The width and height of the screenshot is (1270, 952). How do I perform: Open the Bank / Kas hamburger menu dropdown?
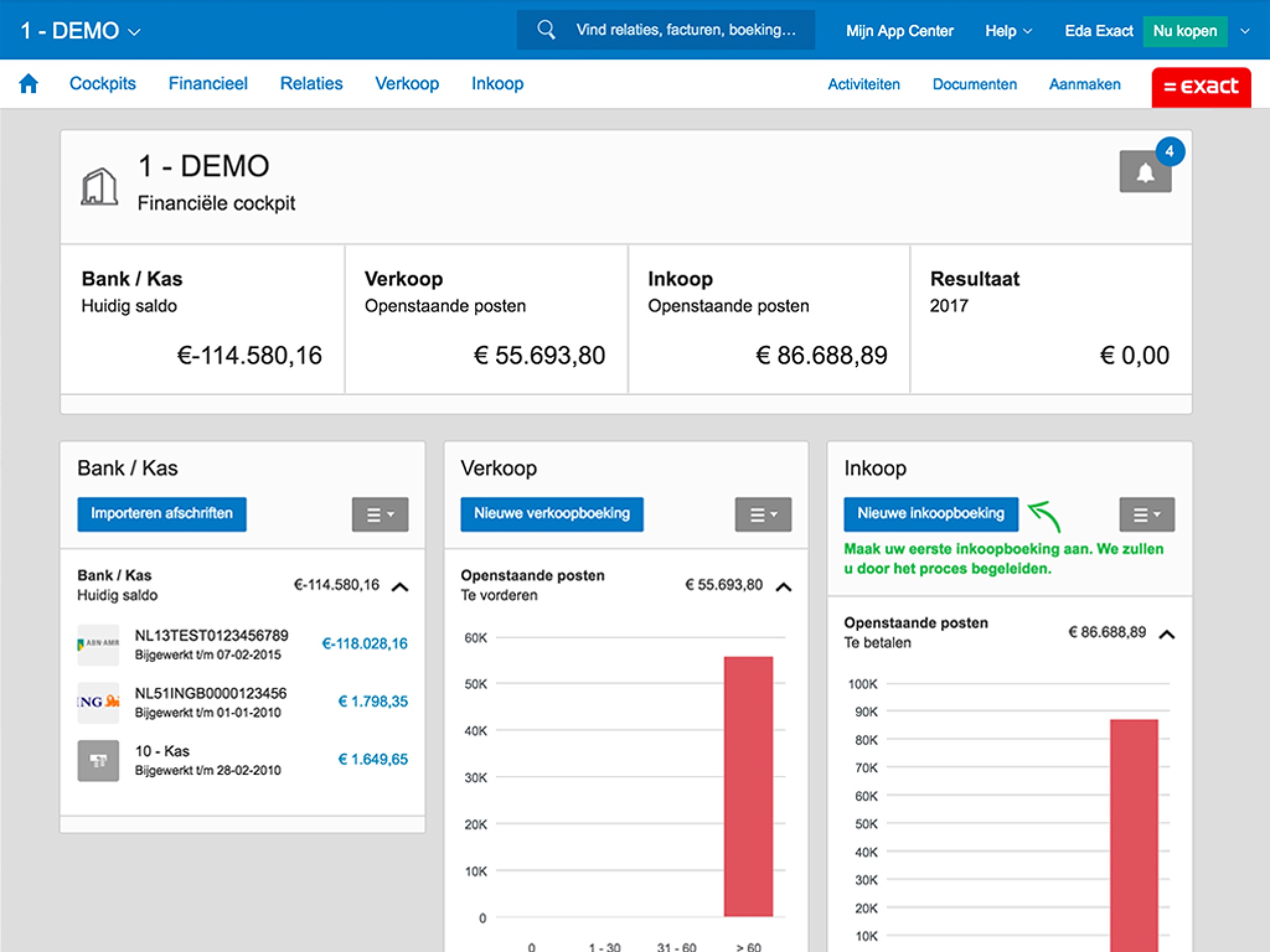pos(380,514)
